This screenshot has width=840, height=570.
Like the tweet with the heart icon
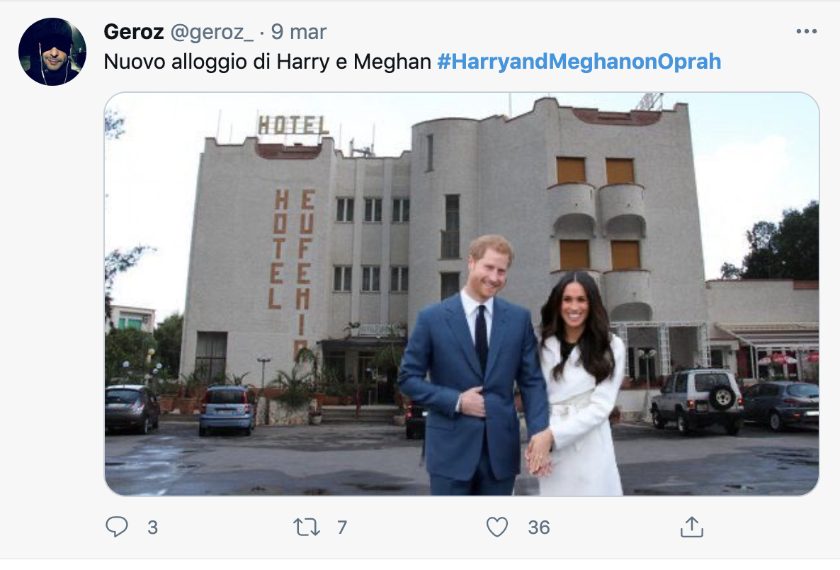point(497,527)
